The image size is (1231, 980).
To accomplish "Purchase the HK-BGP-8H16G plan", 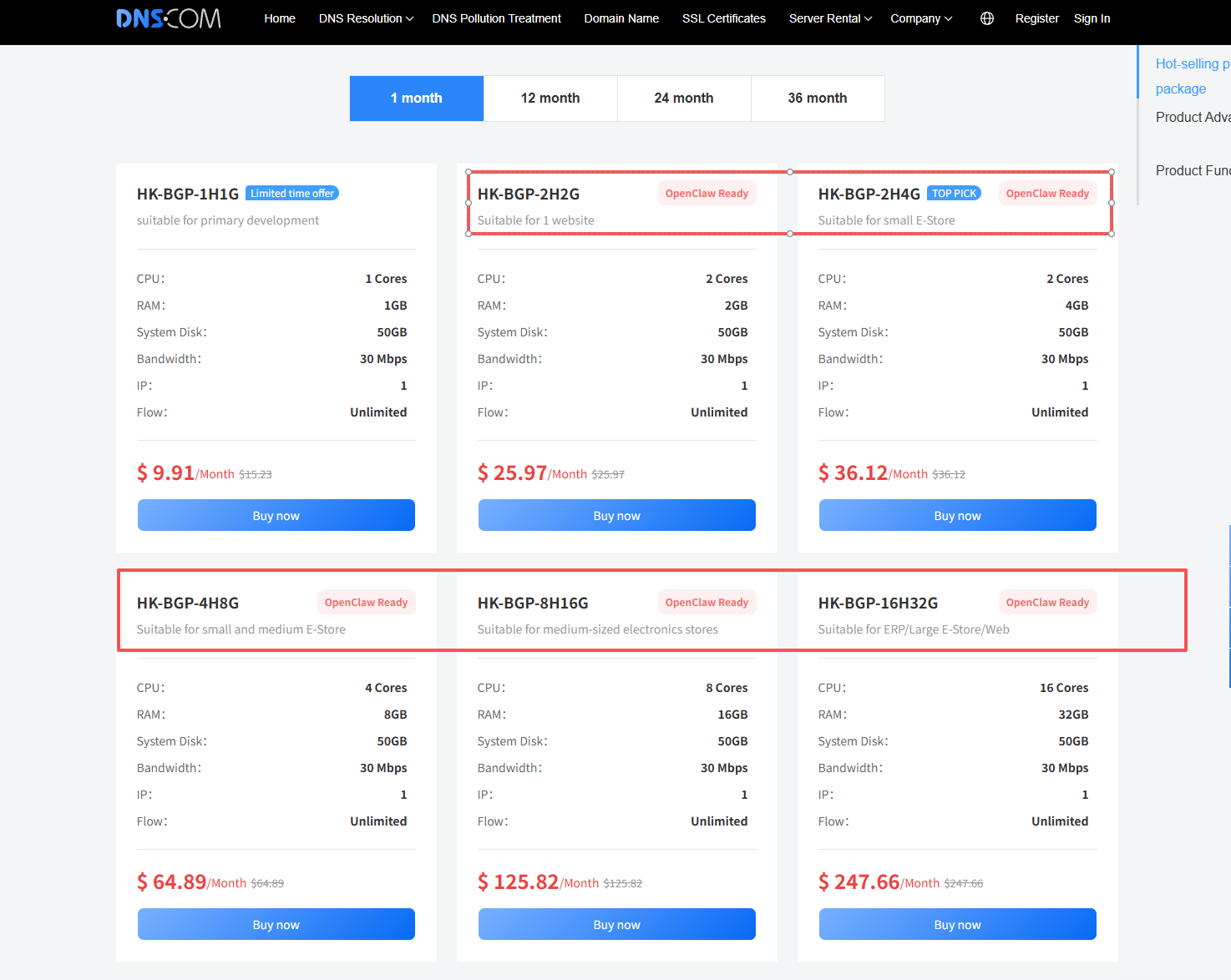I will click(x=616, y=924).
